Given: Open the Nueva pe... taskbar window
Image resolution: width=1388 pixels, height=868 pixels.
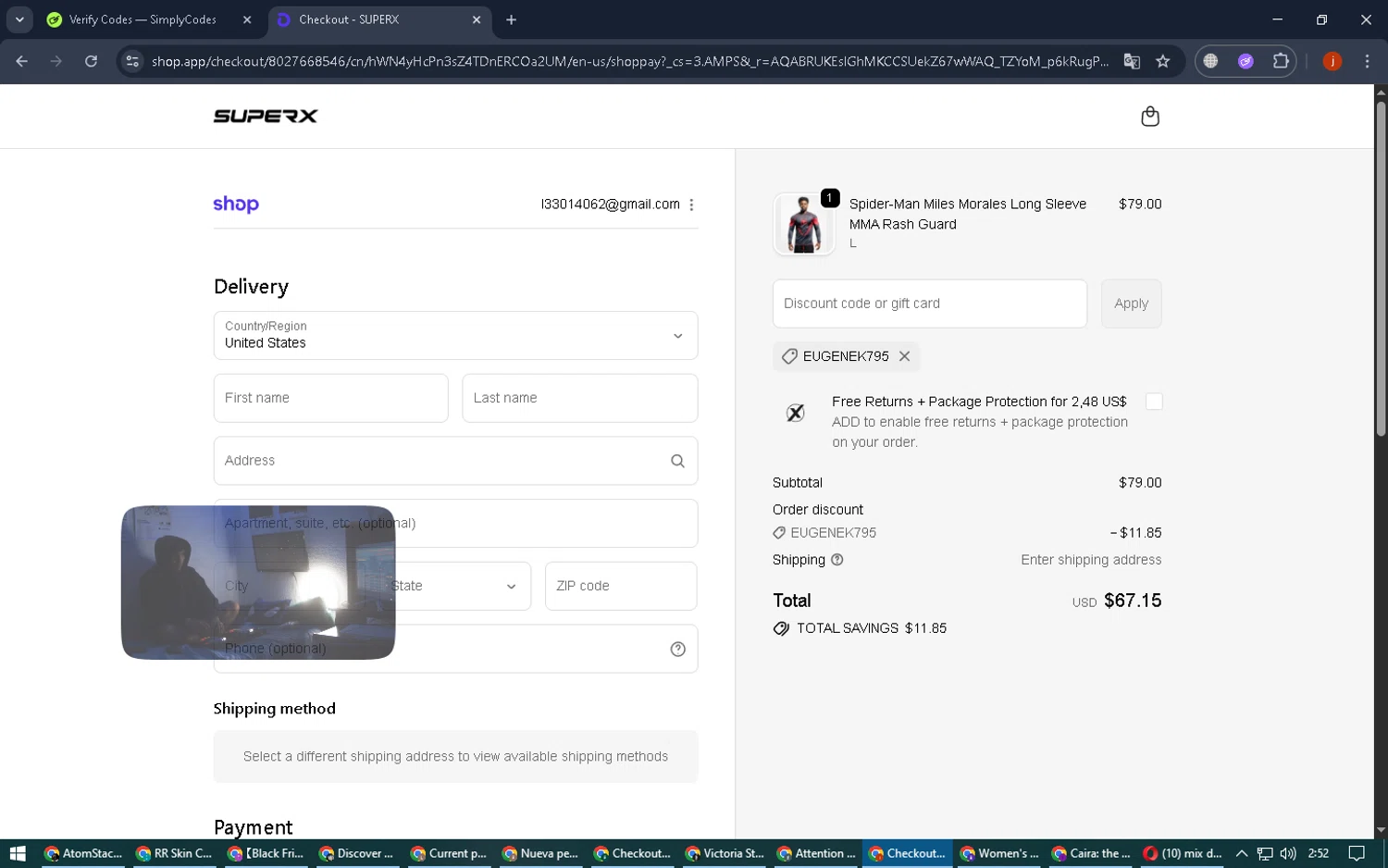Looking at the screenshot, I should pyautogui.click(x=542, y=853).
